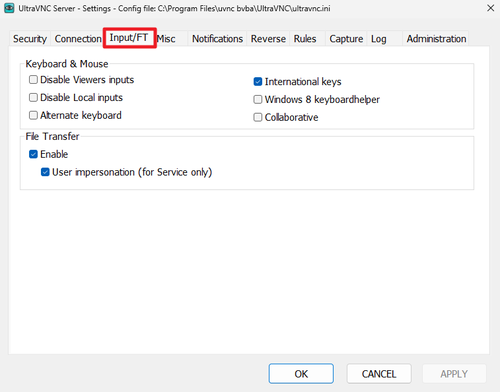
Task: Show the Capture tab
Action: pyautogui.click(x=346, y=39)
